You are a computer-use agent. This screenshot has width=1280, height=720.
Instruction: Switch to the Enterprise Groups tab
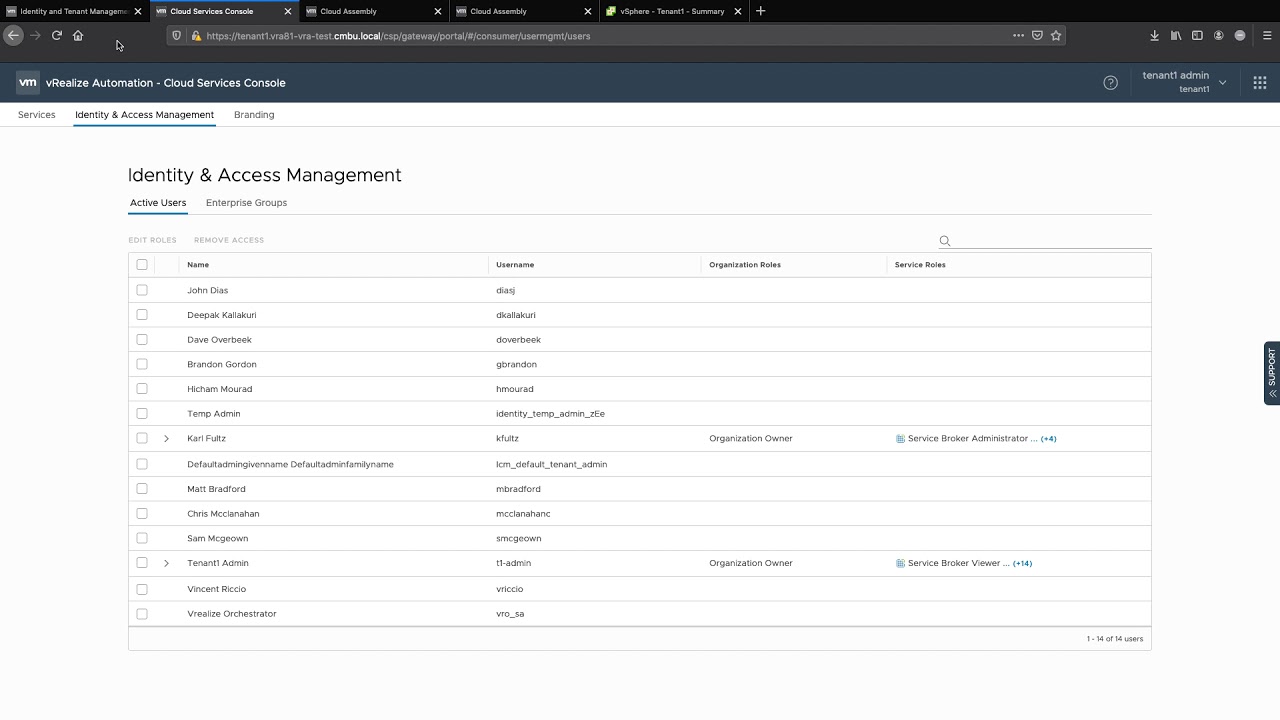point(246,203)
